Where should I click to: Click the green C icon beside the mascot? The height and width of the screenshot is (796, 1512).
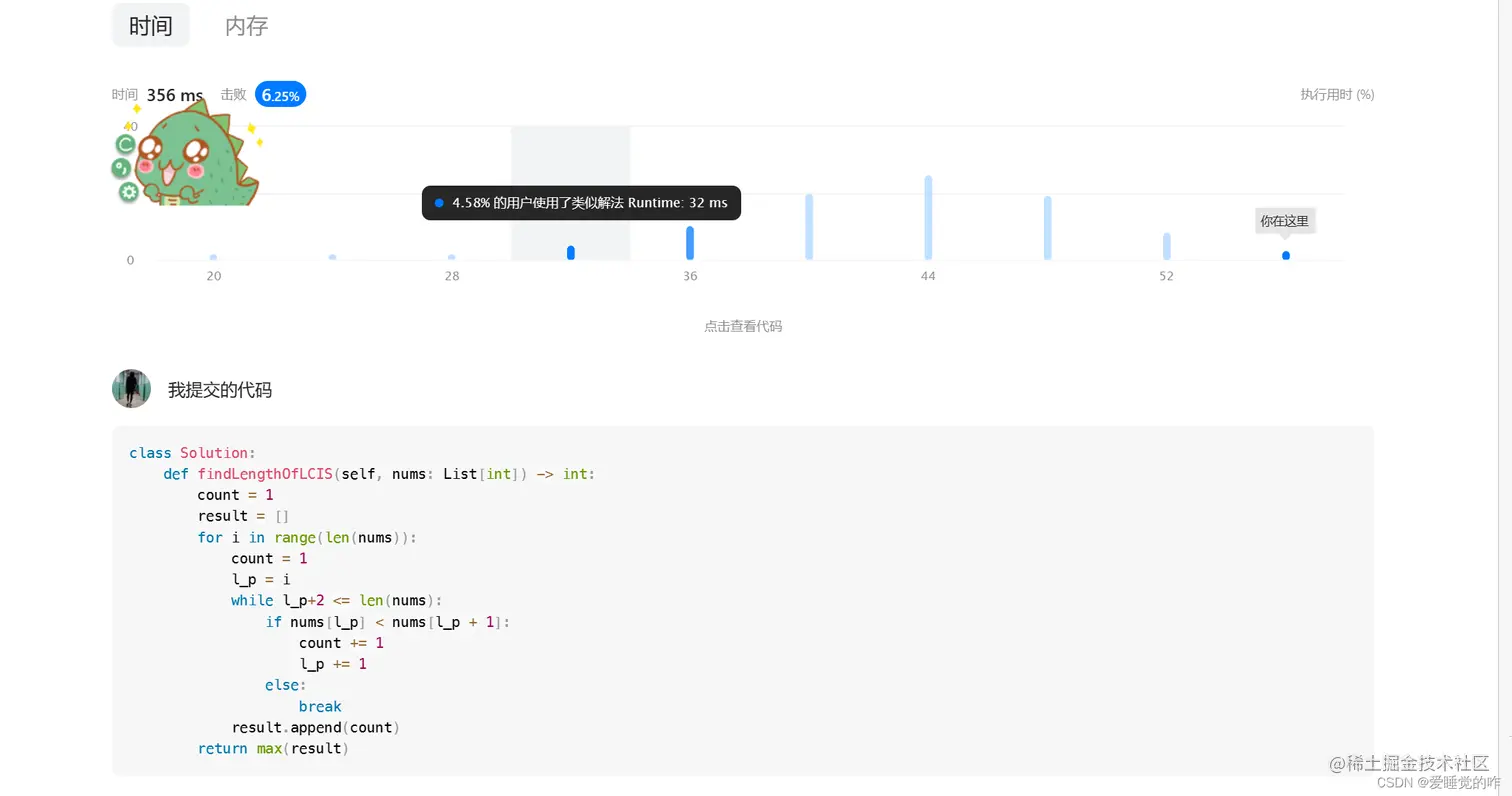point(126,145)
